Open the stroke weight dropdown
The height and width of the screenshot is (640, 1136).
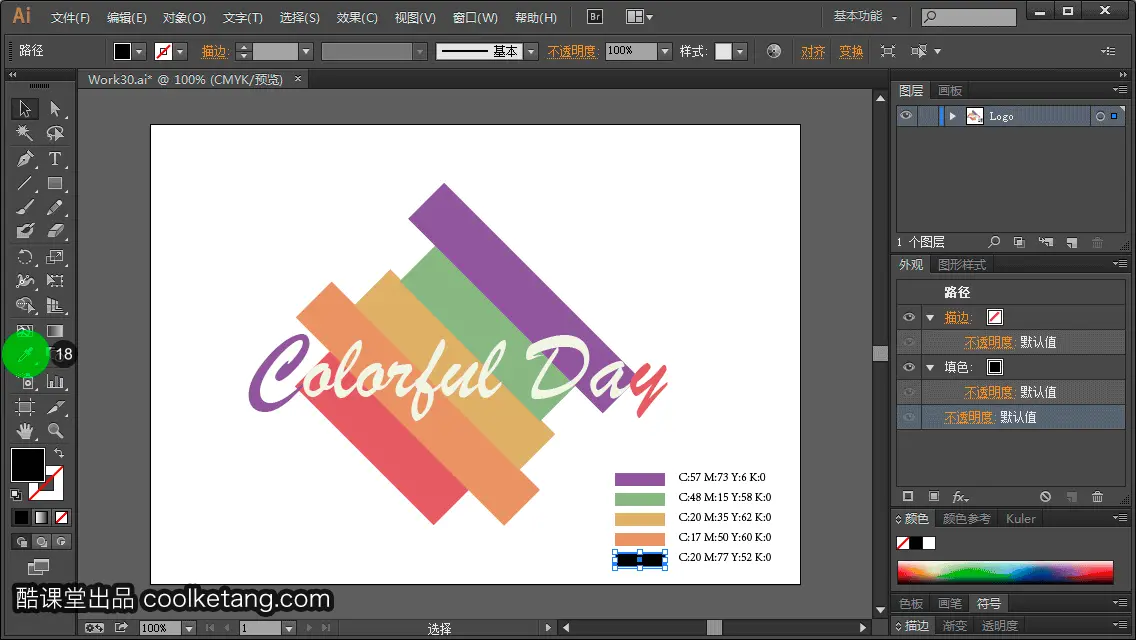tap(306, 51)
